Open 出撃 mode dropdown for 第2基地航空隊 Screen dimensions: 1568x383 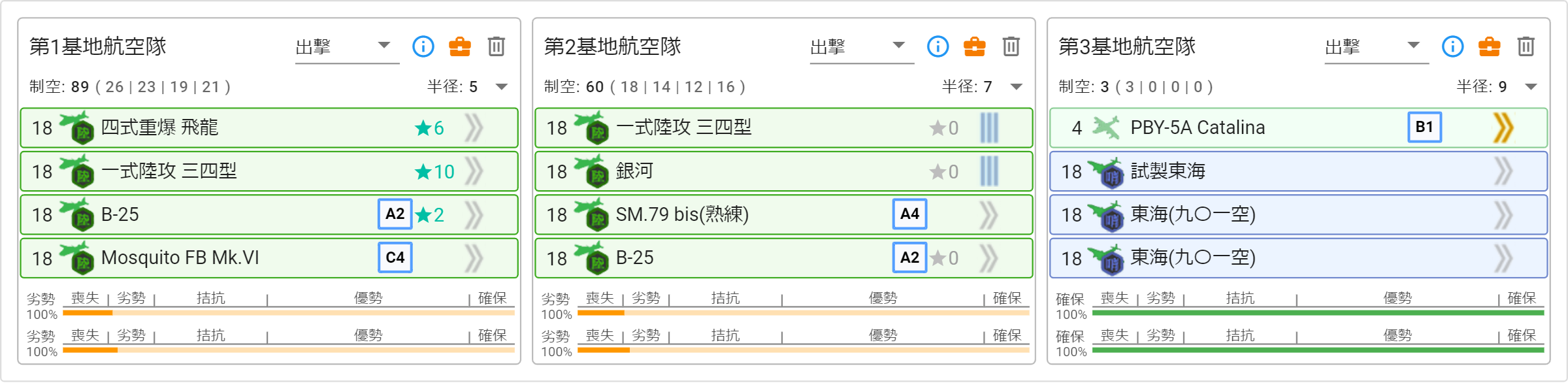click(861, 46)
